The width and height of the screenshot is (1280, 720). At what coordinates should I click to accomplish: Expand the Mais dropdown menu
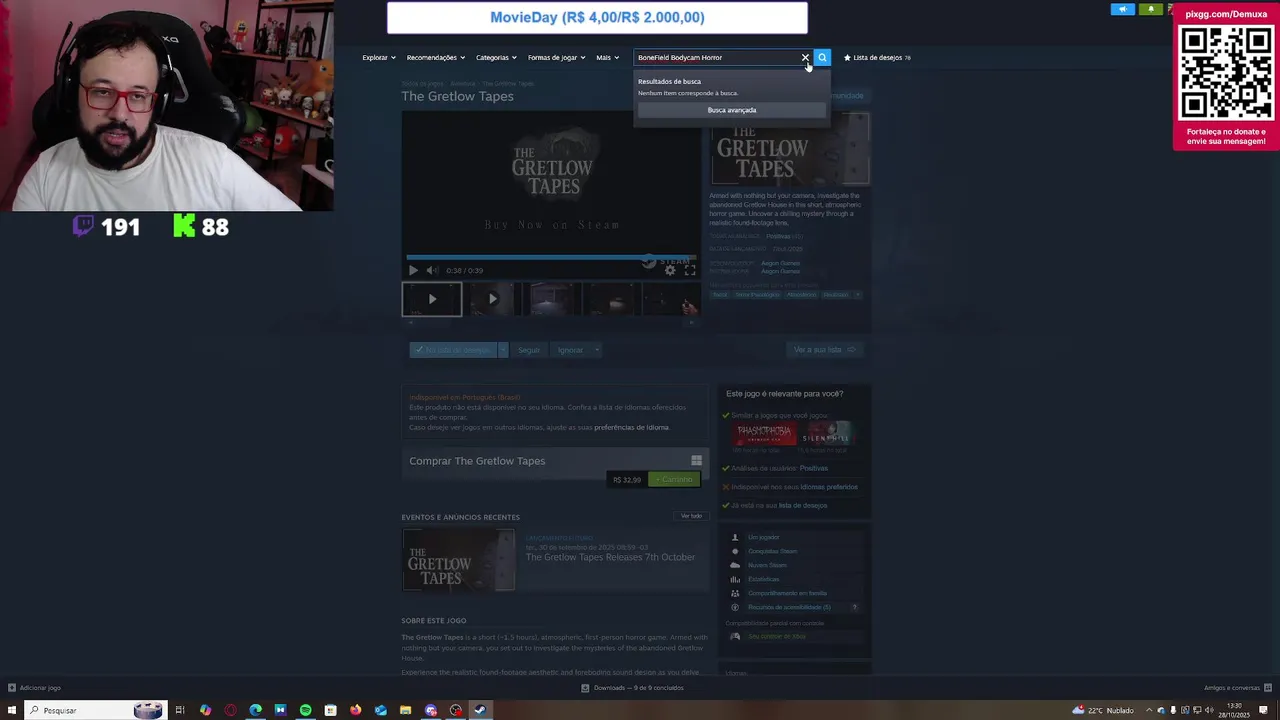pos(607,57)
